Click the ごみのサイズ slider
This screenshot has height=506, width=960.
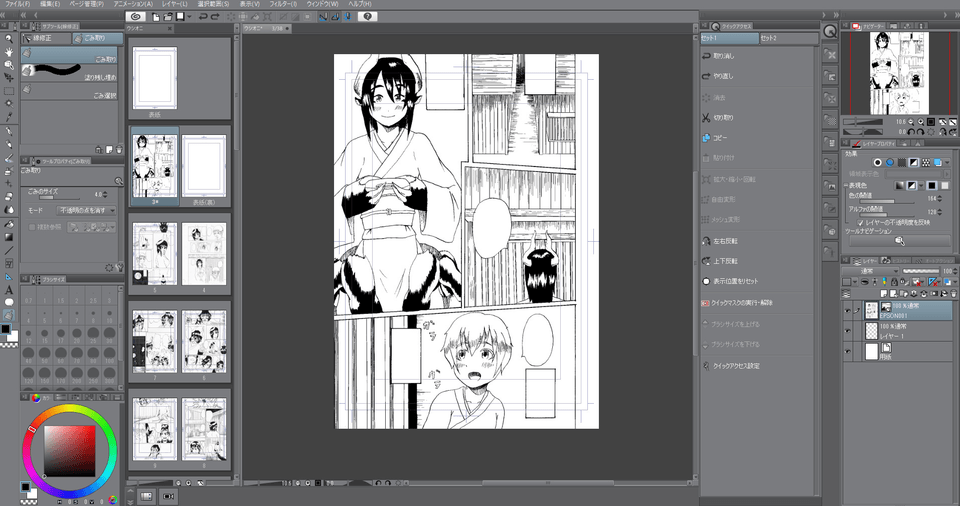(59, 198)
